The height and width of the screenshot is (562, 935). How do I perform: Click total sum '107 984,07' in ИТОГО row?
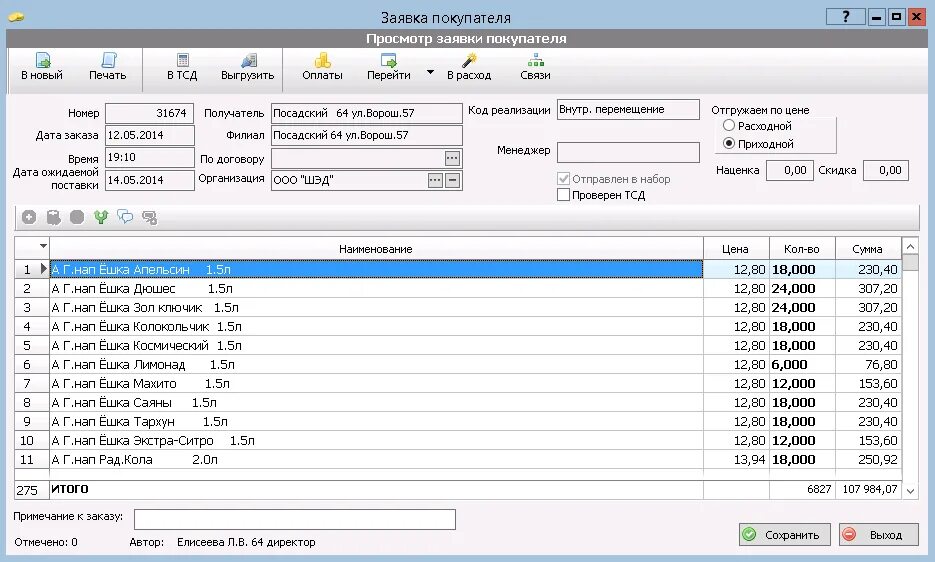point(869,489)
